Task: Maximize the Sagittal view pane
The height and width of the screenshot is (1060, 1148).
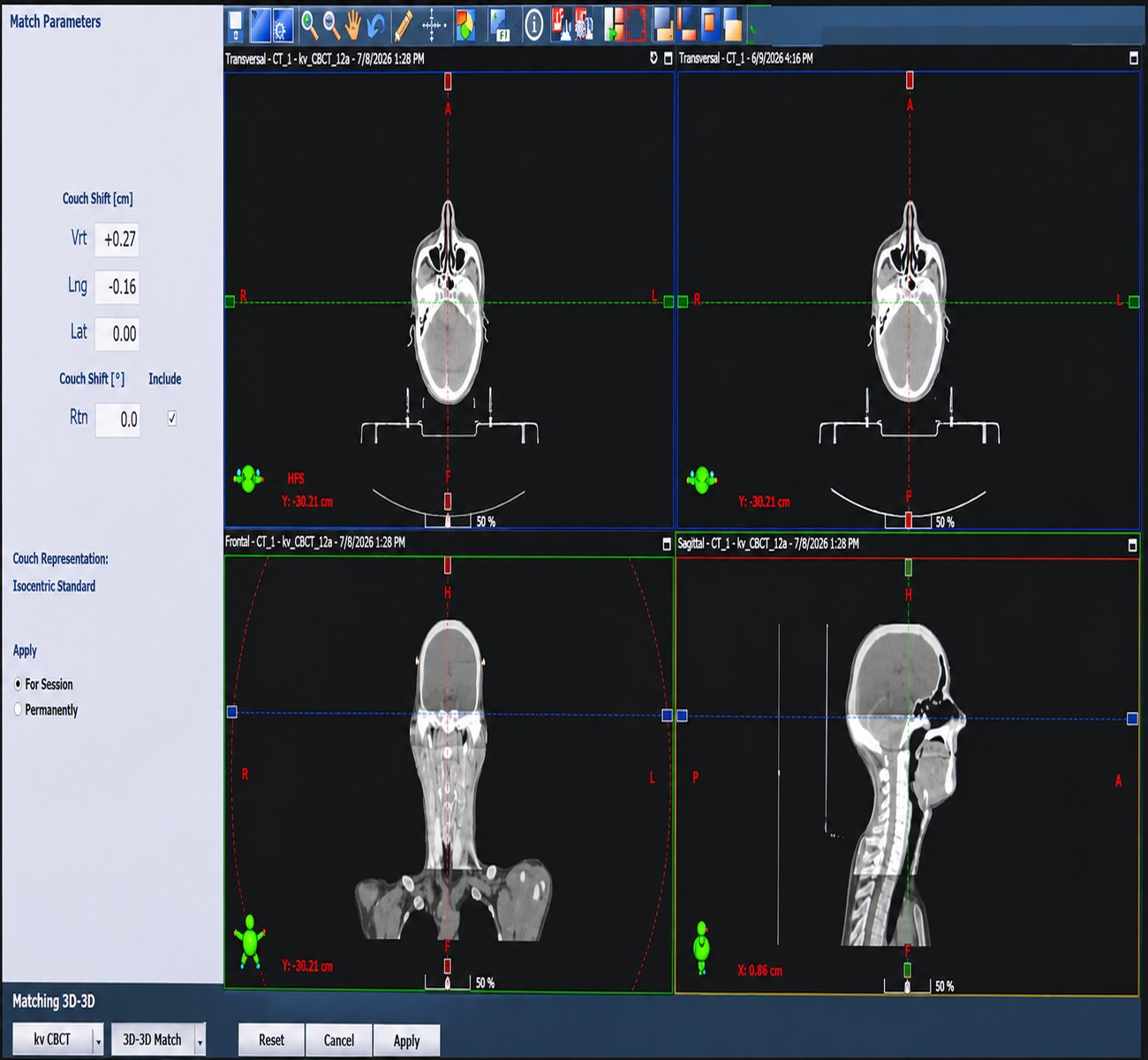Action: coord(1133,545)
